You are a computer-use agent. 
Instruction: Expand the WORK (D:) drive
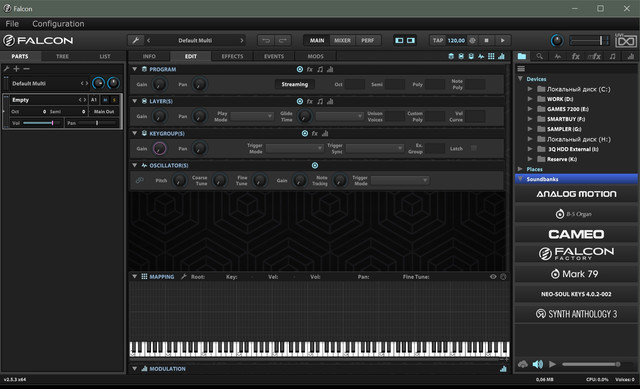(x=530, y=99)
